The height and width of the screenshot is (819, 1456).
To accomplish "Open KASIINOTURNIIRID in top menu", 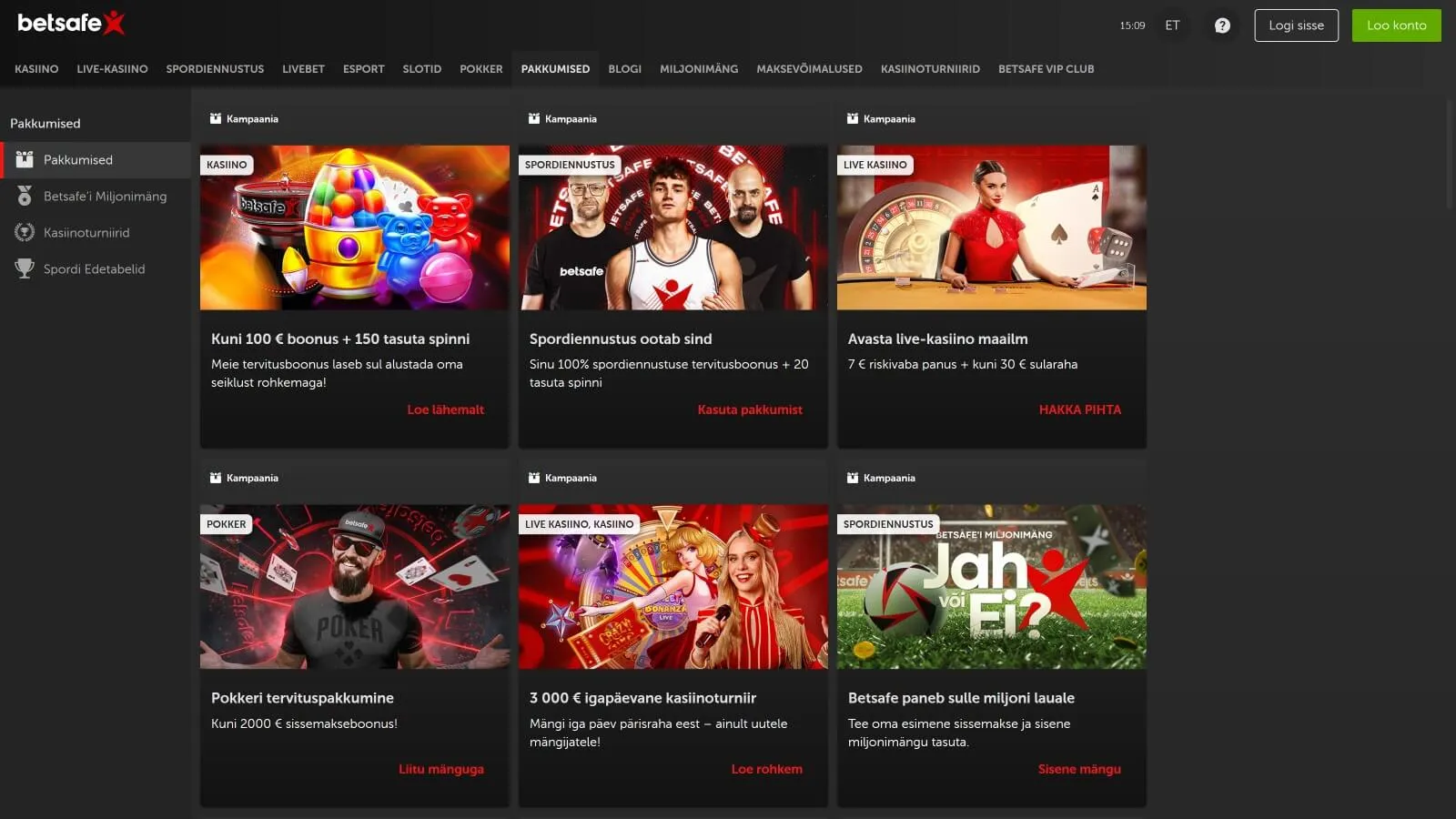I will [930, 69].
